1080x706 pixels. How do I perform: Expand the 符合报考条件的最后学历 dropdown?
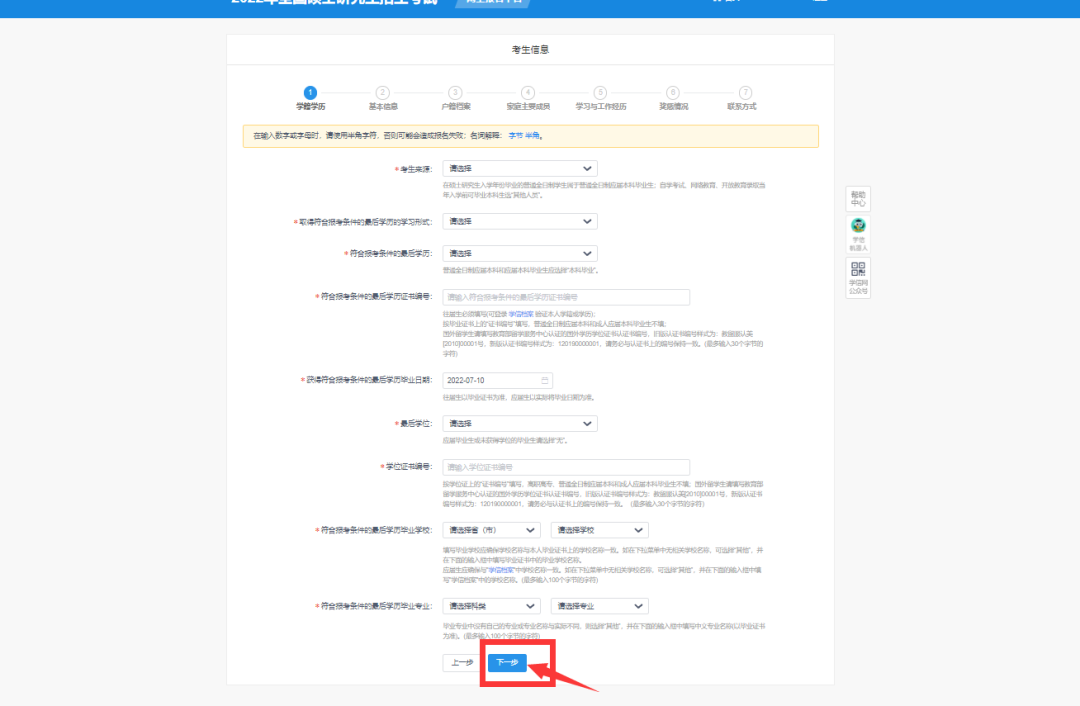coord(519,253)
